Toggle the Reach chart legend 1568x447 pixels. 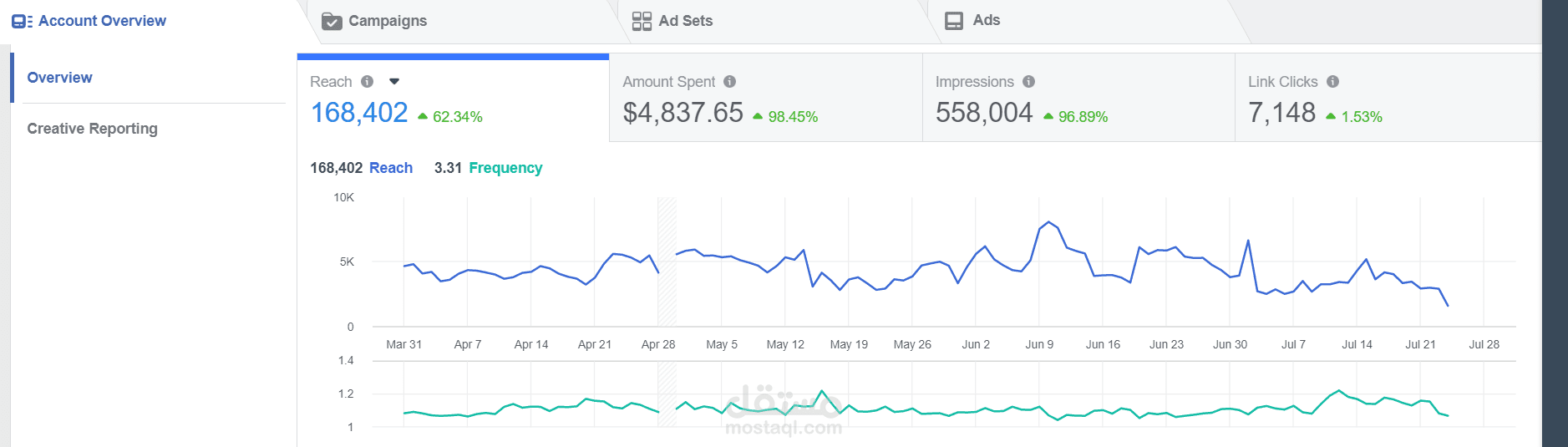point(391,168)
